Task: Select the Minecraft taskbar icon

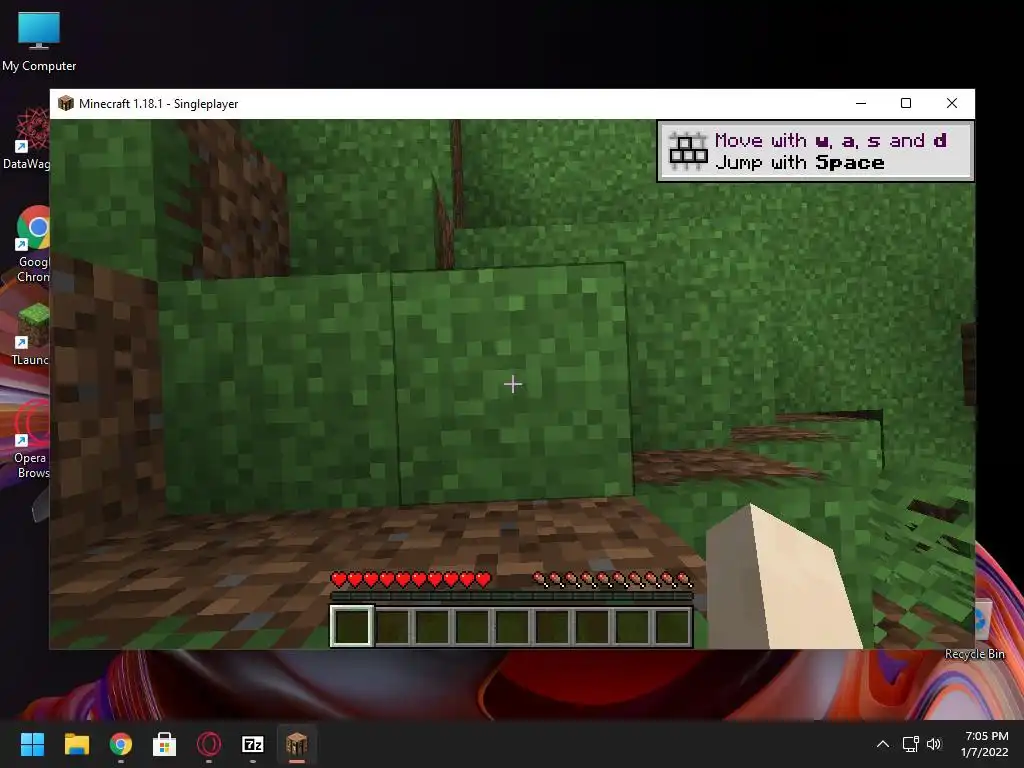Action: (296, 744)
